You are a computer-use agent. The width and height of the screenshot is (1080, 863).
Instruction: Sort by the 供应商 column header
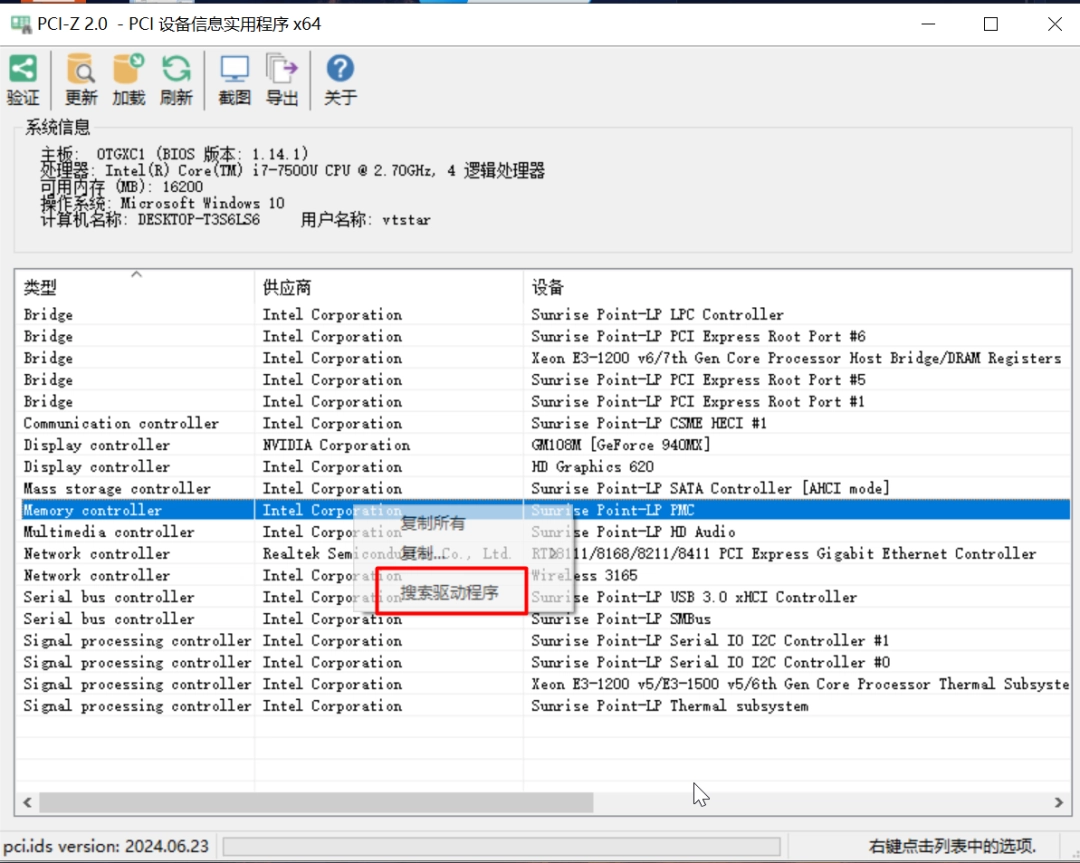tap(389, 287)
